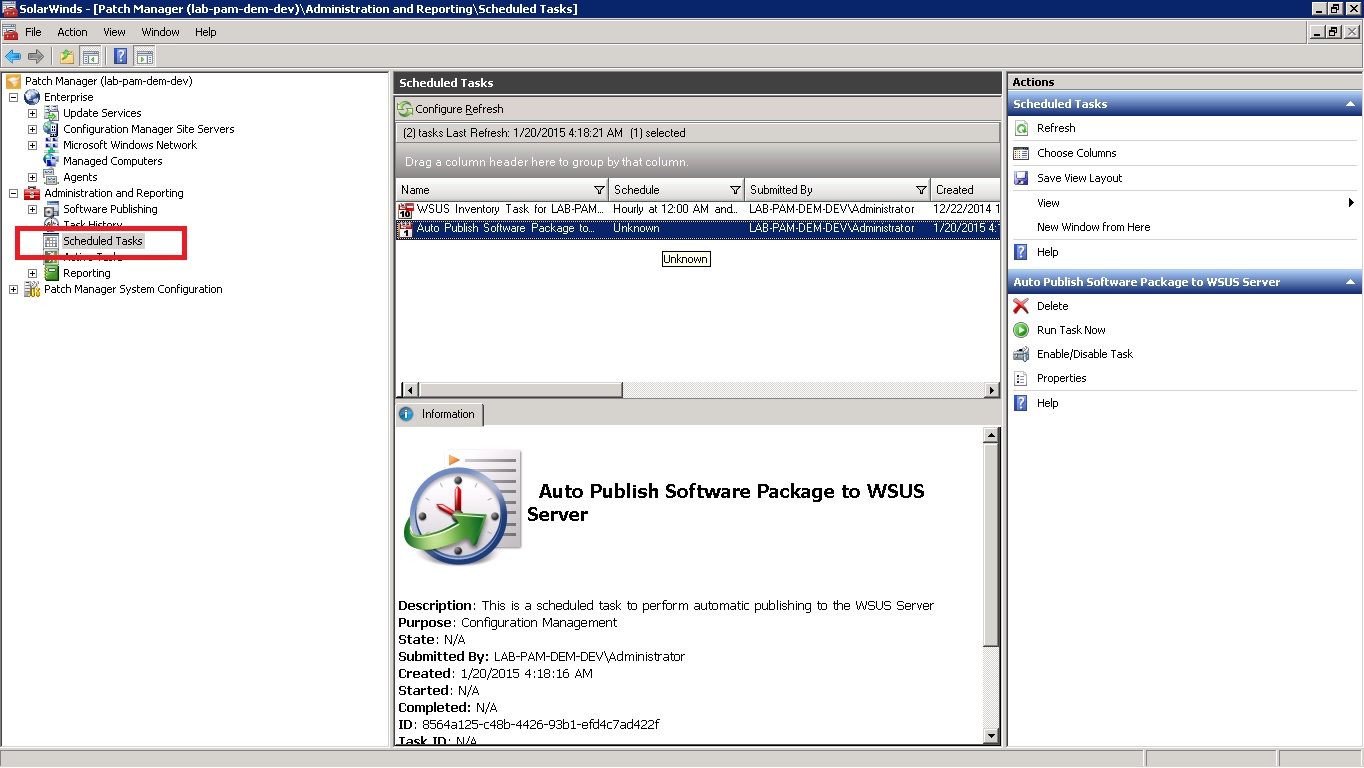Viewport: 1364px width, 768px height.
Task: Collapse the Administration and Reporting node
Action: point(13,193)
